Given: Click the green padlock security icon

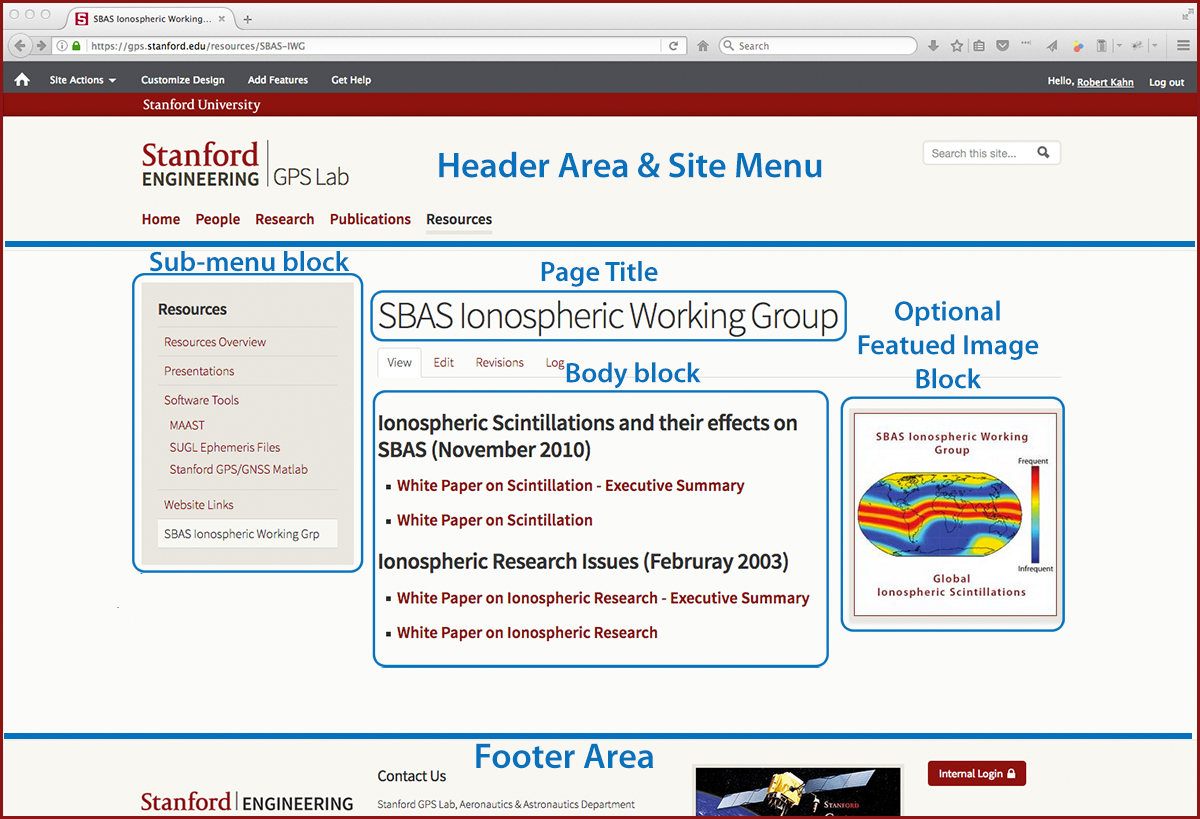Looking at the screenshot, I should tap(76, 46).
